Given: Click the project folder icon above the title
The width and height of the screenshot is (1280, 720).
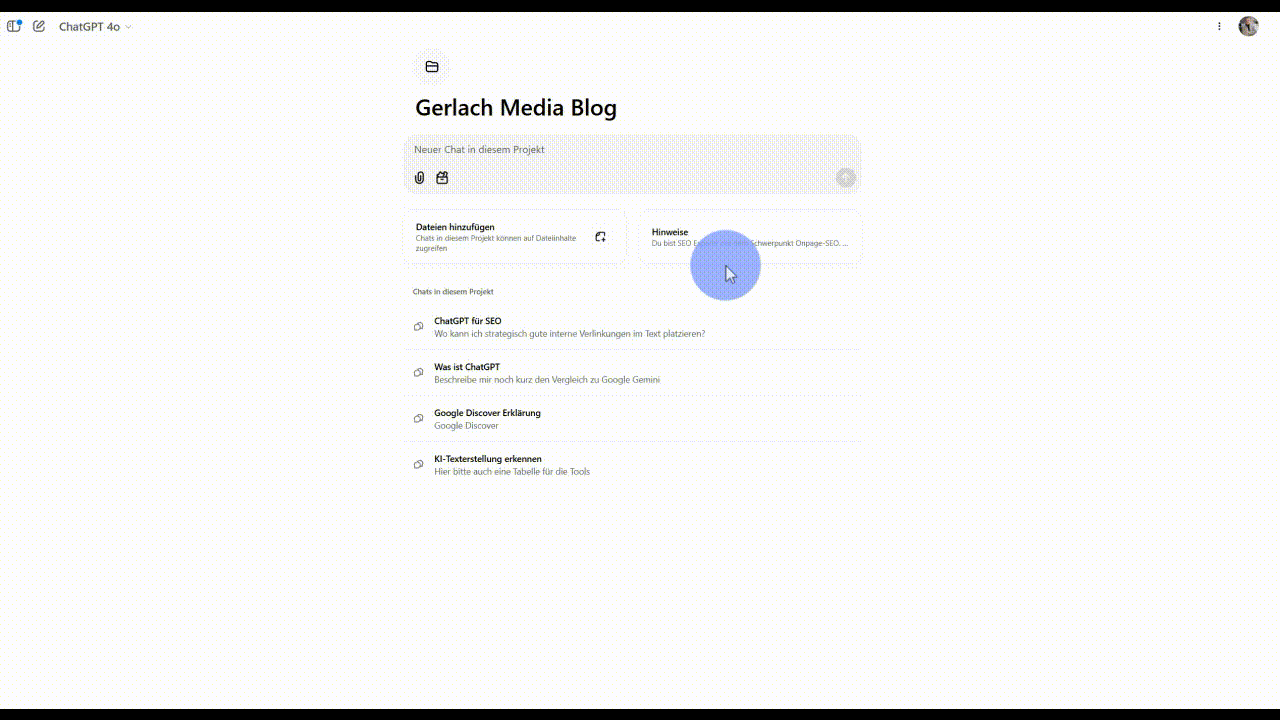Looking at the screenshot, I should click(432, 67).
